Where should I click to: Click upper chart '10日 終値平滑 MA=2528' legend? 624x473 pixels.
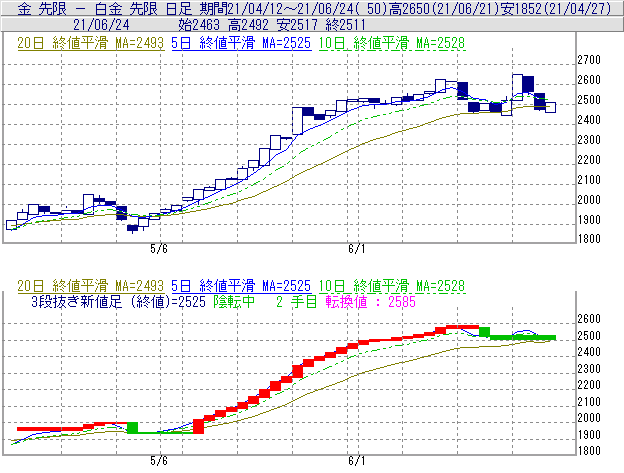click(x=392, y=43)
